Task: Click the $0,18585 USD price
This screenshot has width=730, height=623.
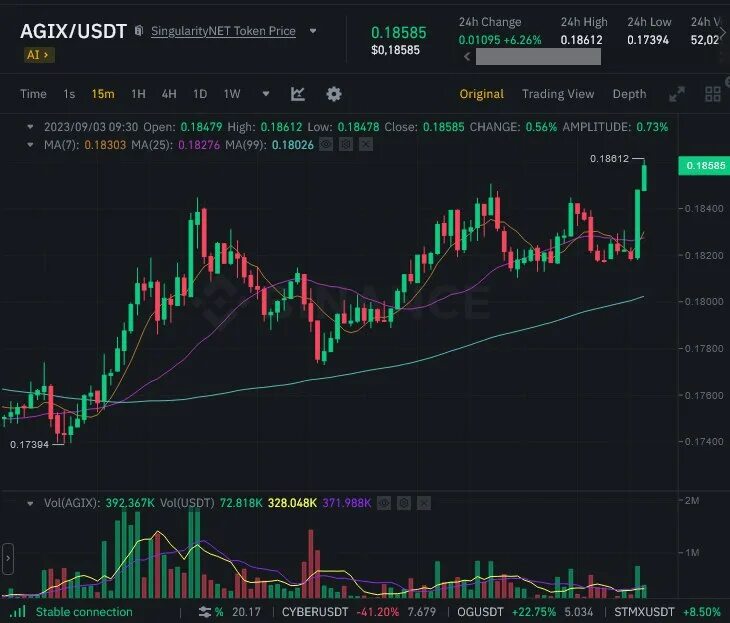Action: [395, 50]
